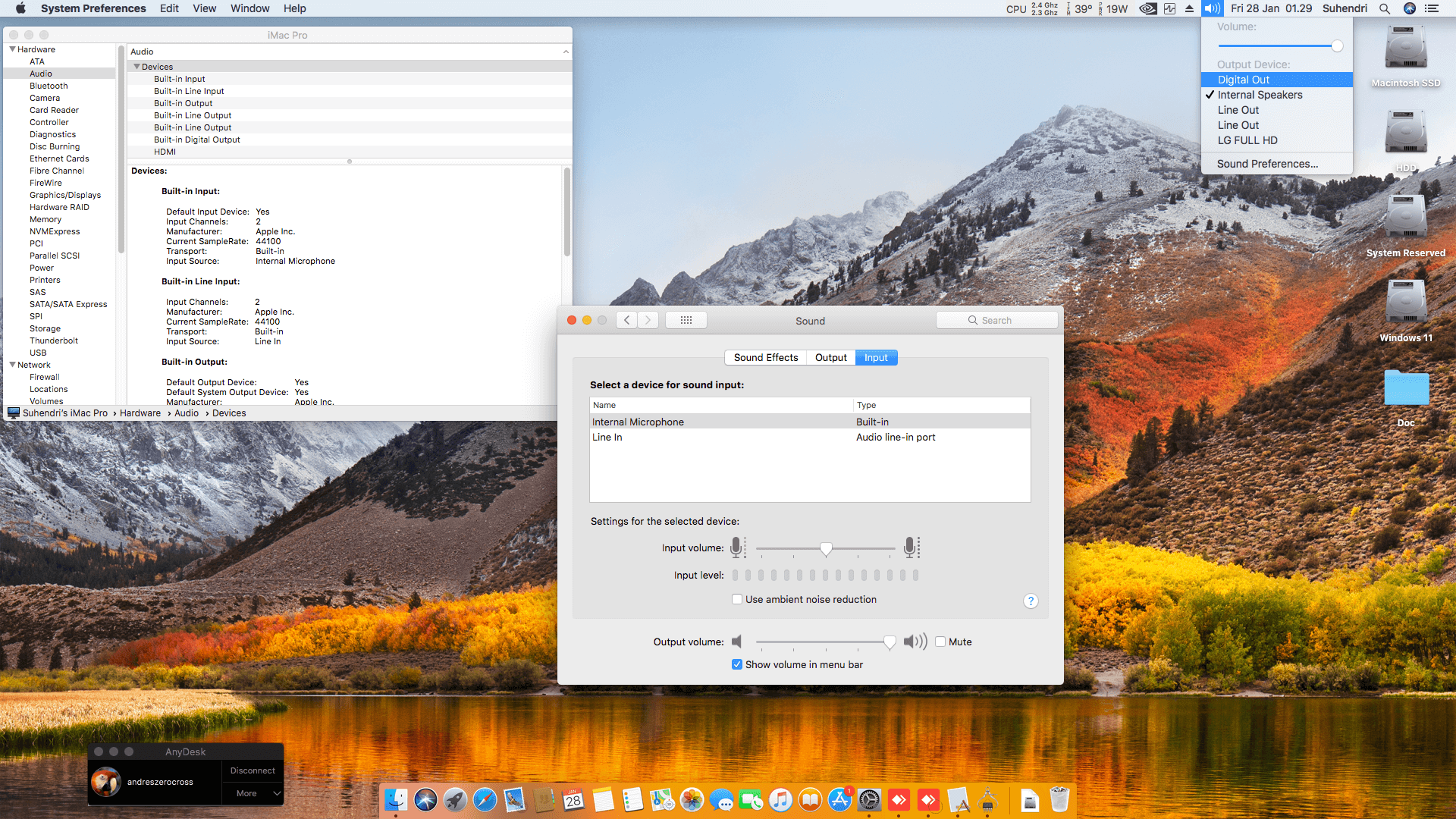This screenshot has height=819, width=1456.
Task: Uncheck Show volume in menu bar
Action: [736, 664]
